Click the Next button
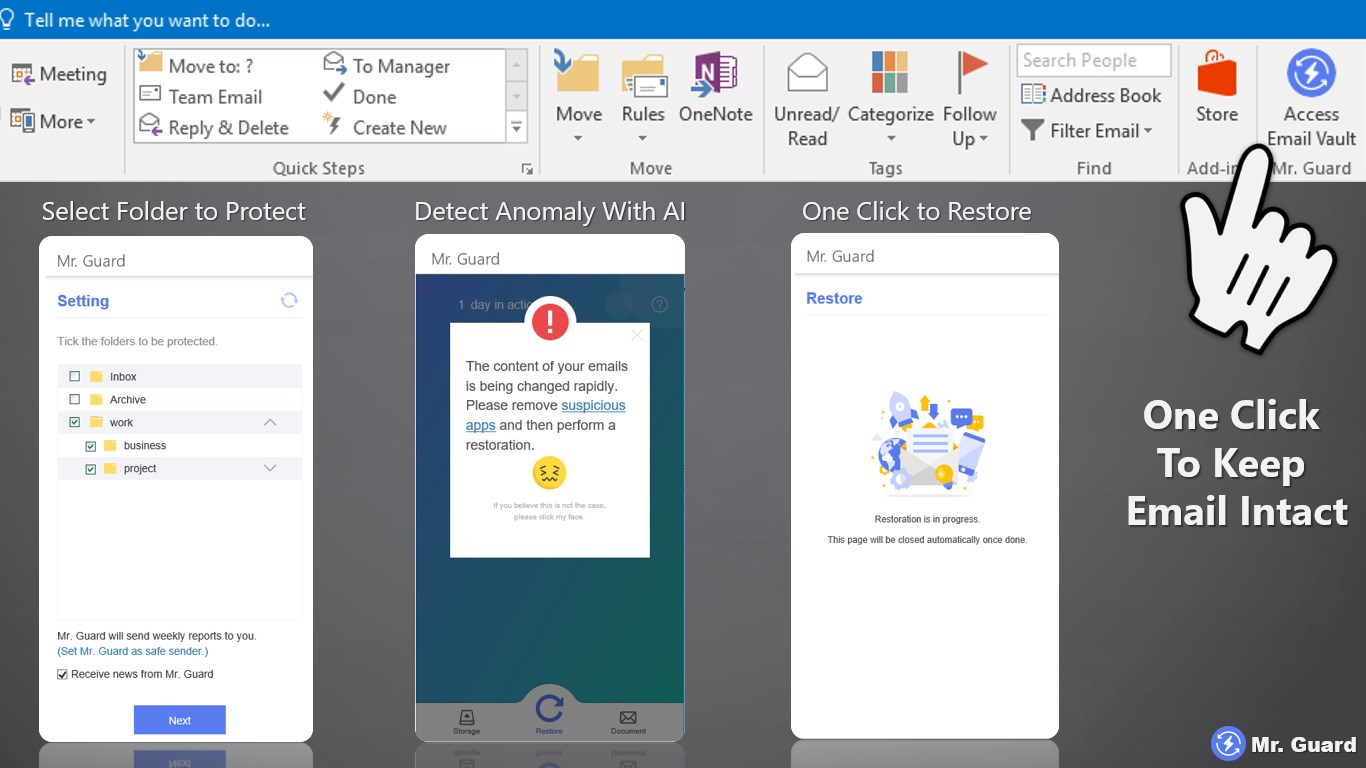 [180, 720]
